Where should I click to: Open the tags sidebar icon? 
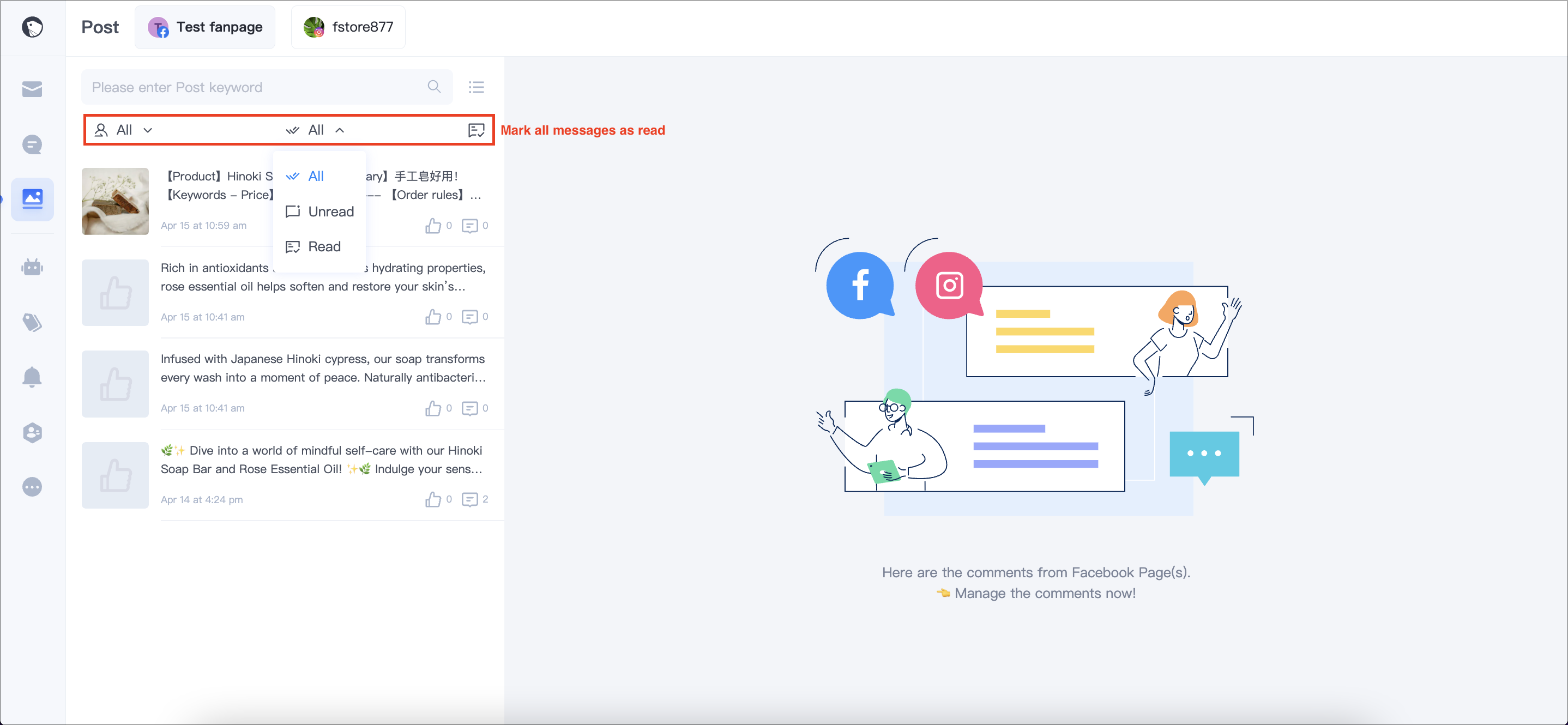32,322
